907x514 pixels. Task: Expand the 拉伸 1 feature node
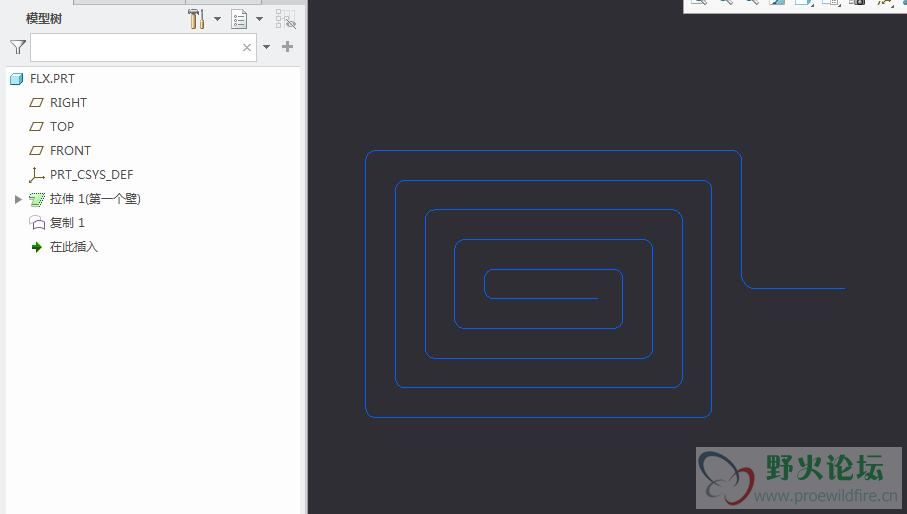18,199
